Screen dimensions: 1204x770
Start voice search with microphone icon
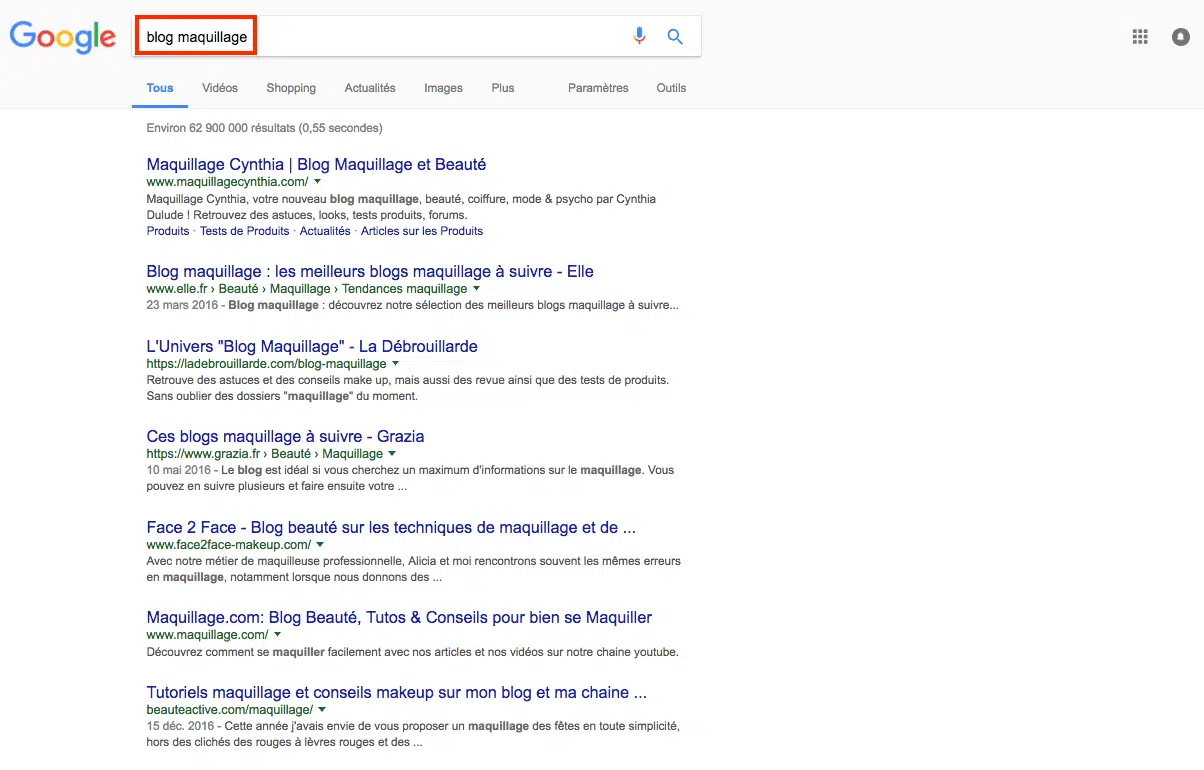click(x=639, y=37)
